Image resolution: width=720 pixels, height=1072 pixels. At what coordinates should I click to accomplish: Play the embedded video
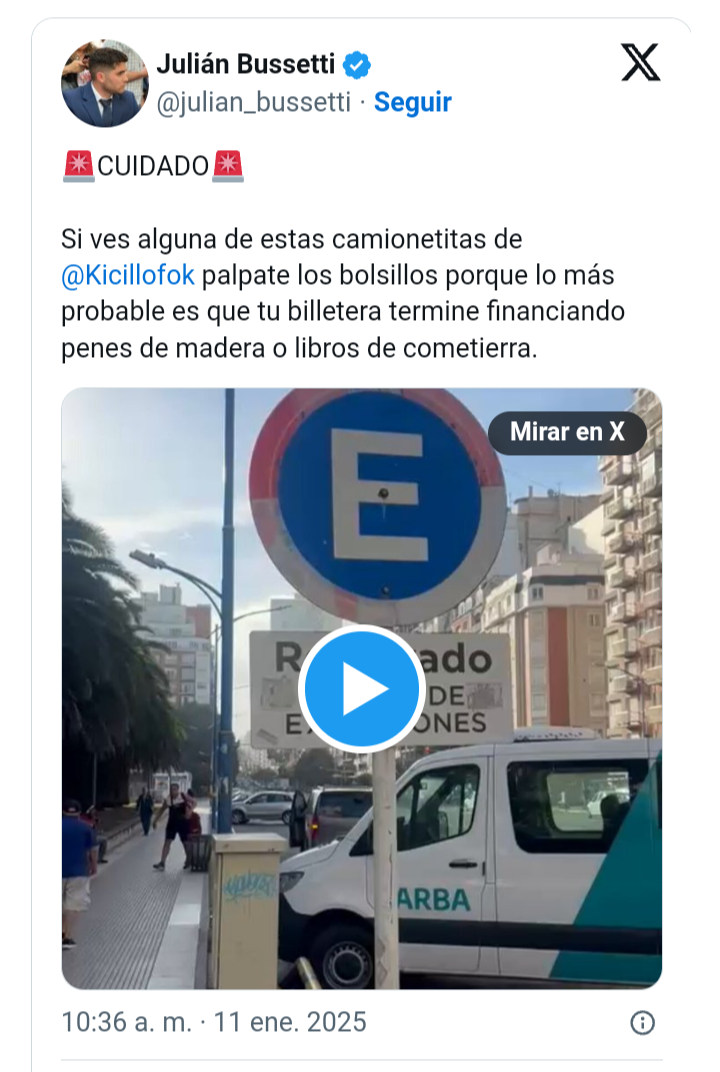click(362, 688)
